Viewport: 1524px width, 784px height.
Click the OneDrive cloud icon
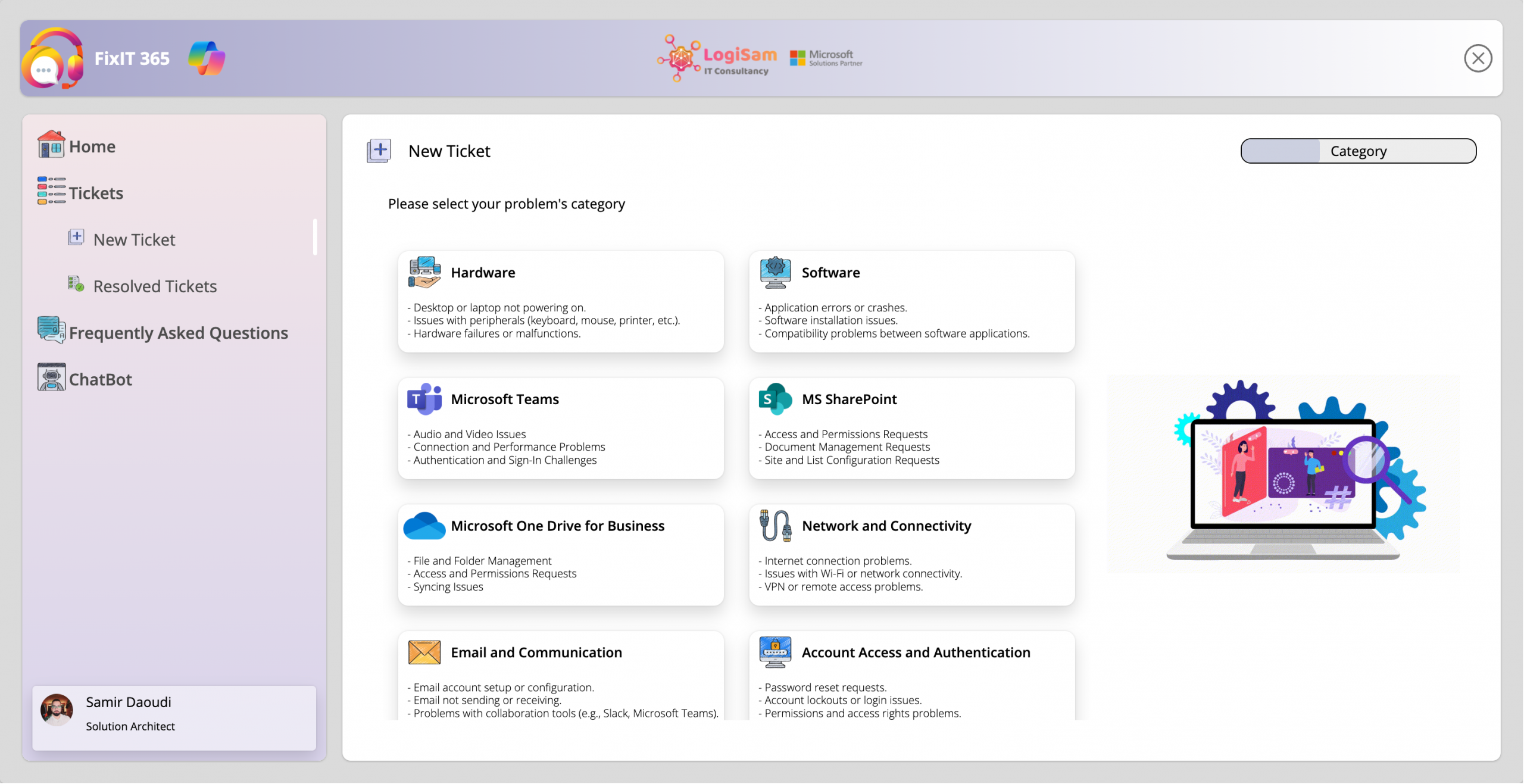point(424,526)
